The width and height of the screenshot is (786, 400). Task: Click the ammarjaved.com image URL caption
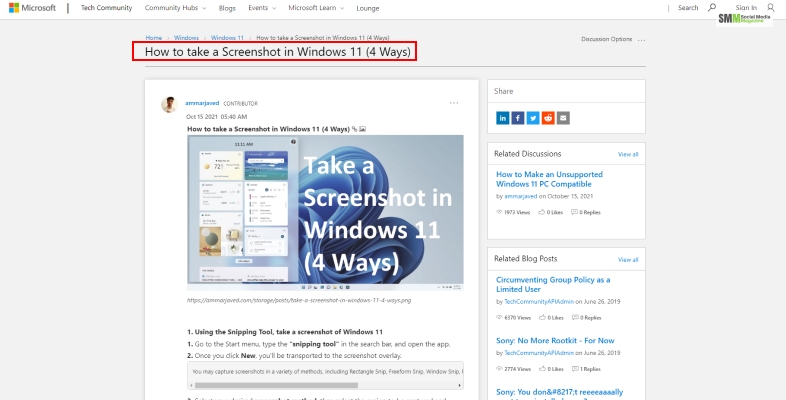299,301
